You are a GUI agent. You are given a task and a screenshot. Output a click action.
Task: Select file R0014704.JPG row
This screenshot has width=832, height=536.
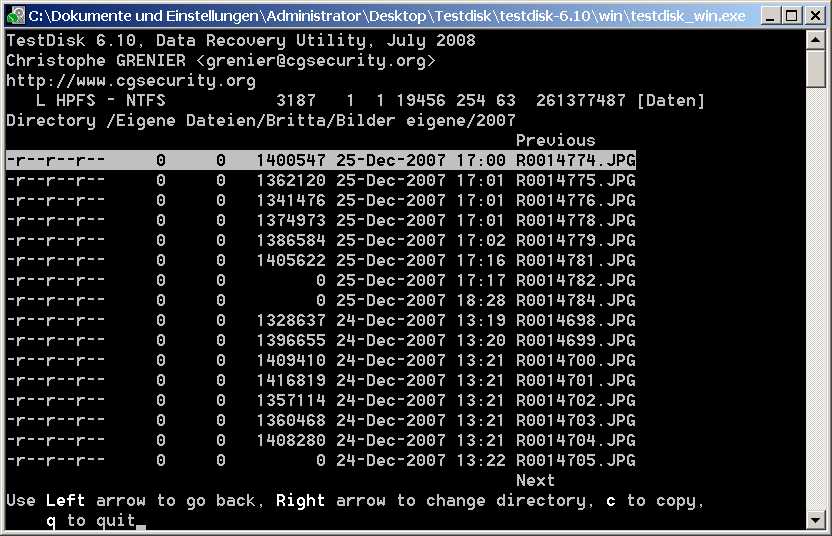point(321,440)
